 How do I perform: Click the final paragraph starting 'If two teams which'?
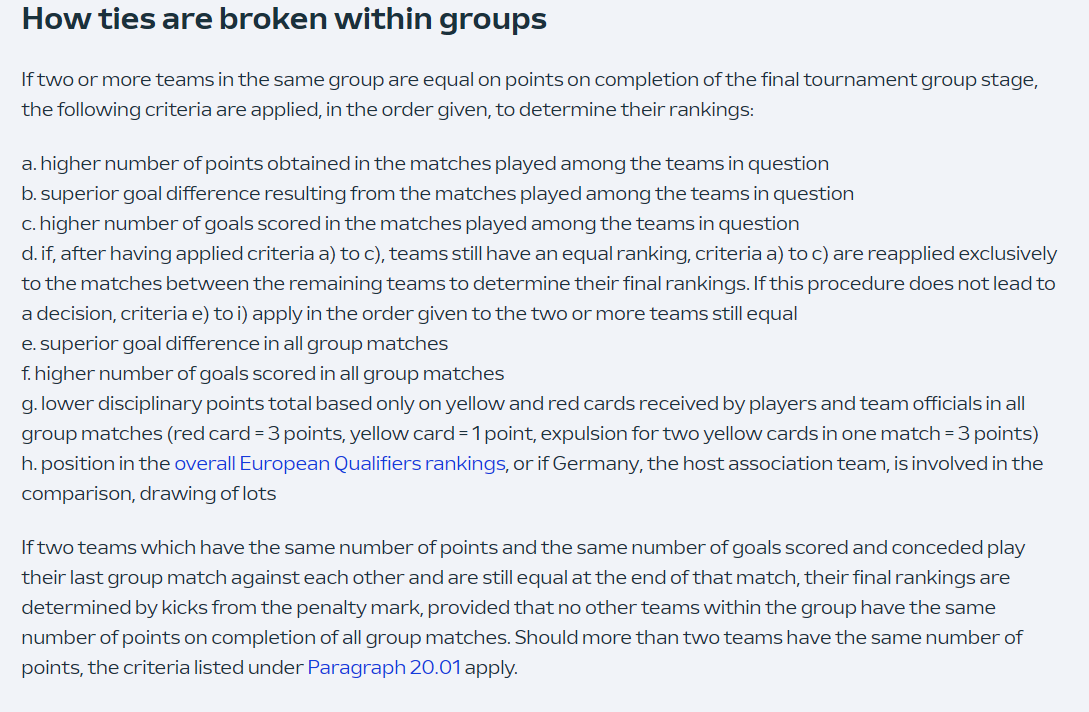(x=524, y=607)
